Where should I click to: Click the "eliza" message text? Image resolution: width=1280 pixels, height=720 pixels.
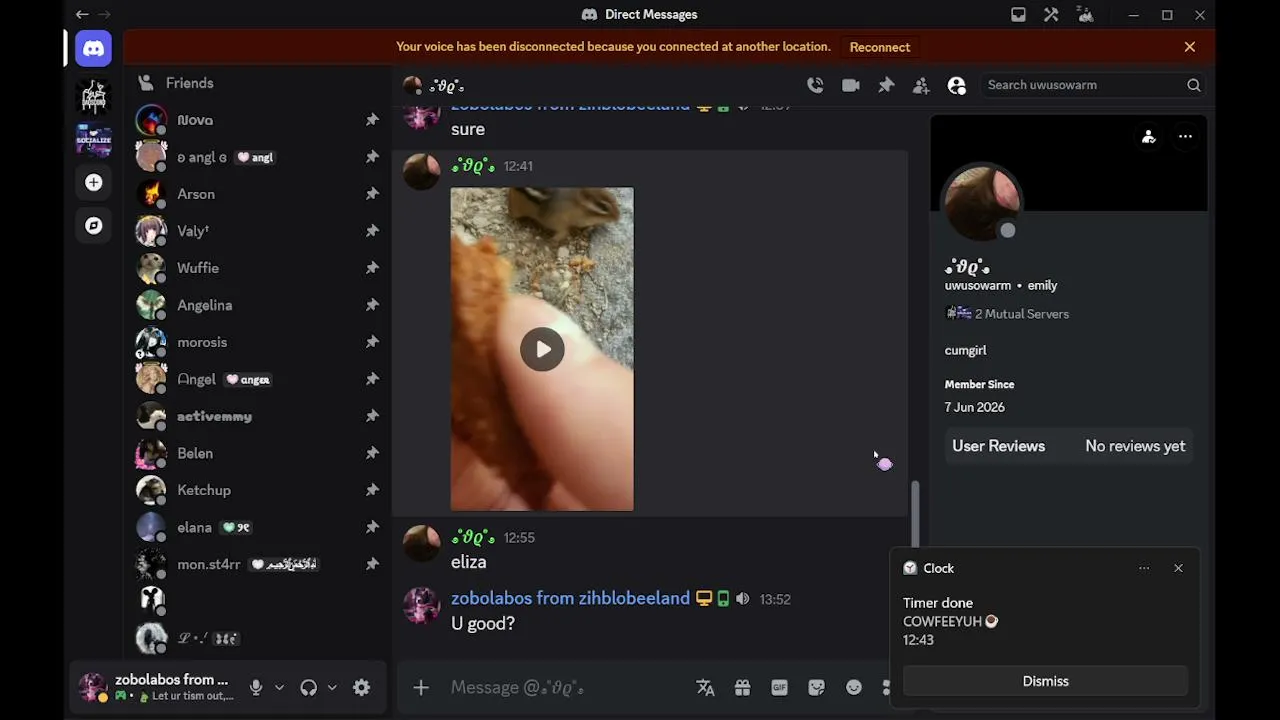coord(469,562)
